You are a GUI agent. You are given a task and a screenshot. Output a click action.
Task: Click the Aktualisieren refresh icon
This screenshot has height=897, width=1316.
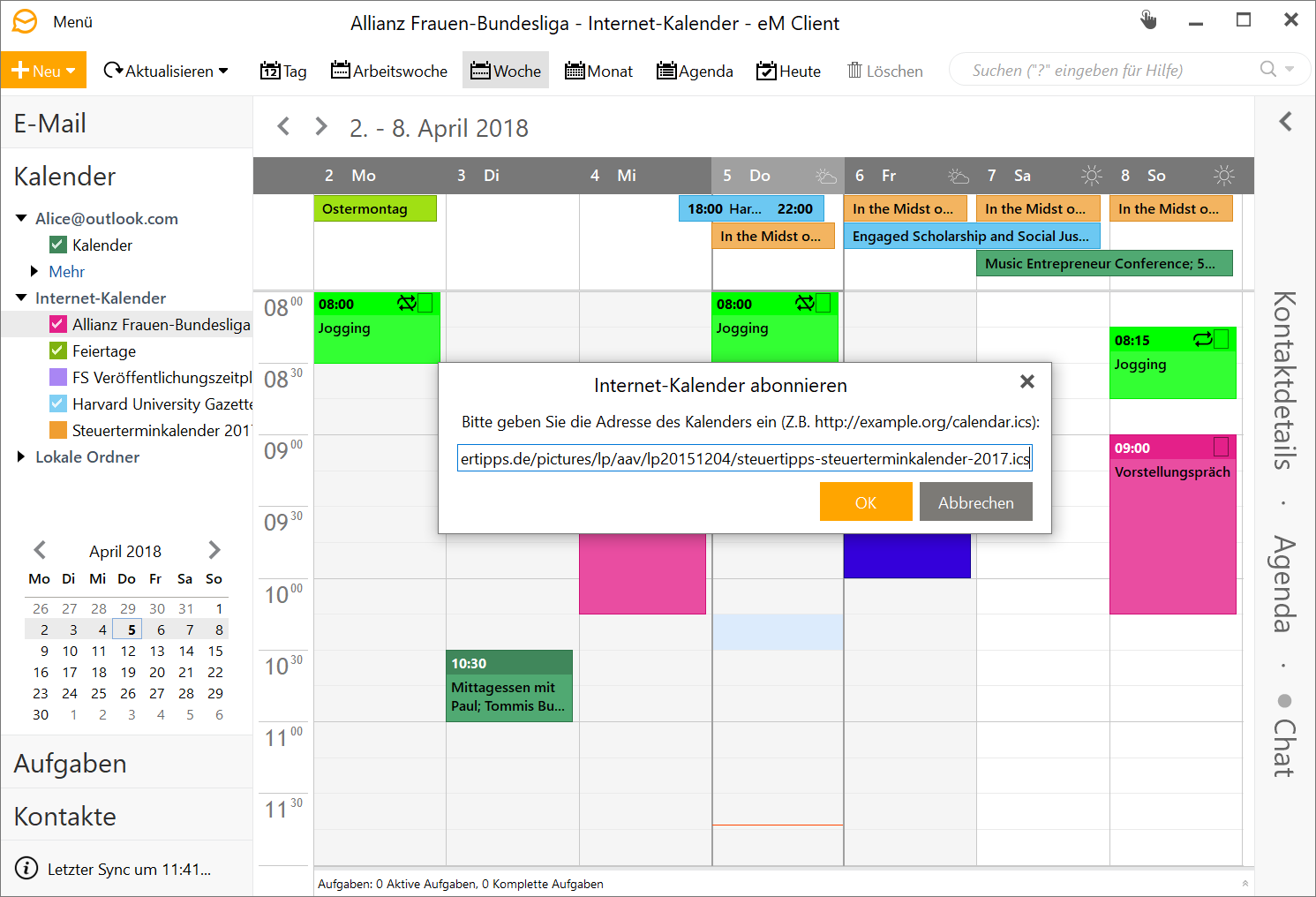click(x=113, y=70)
